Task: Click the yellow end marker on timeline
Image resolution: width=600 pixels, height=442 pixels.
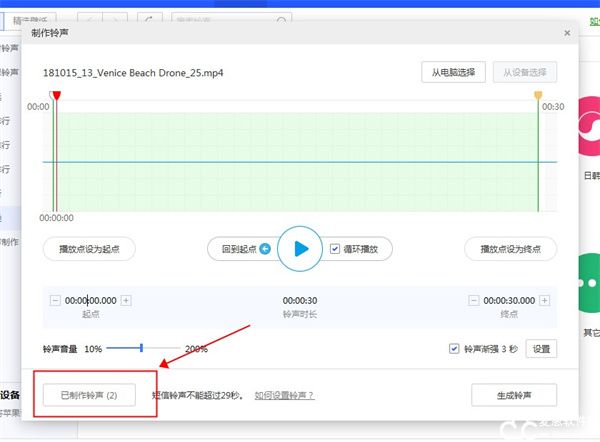Action: [x=538, y=96]
